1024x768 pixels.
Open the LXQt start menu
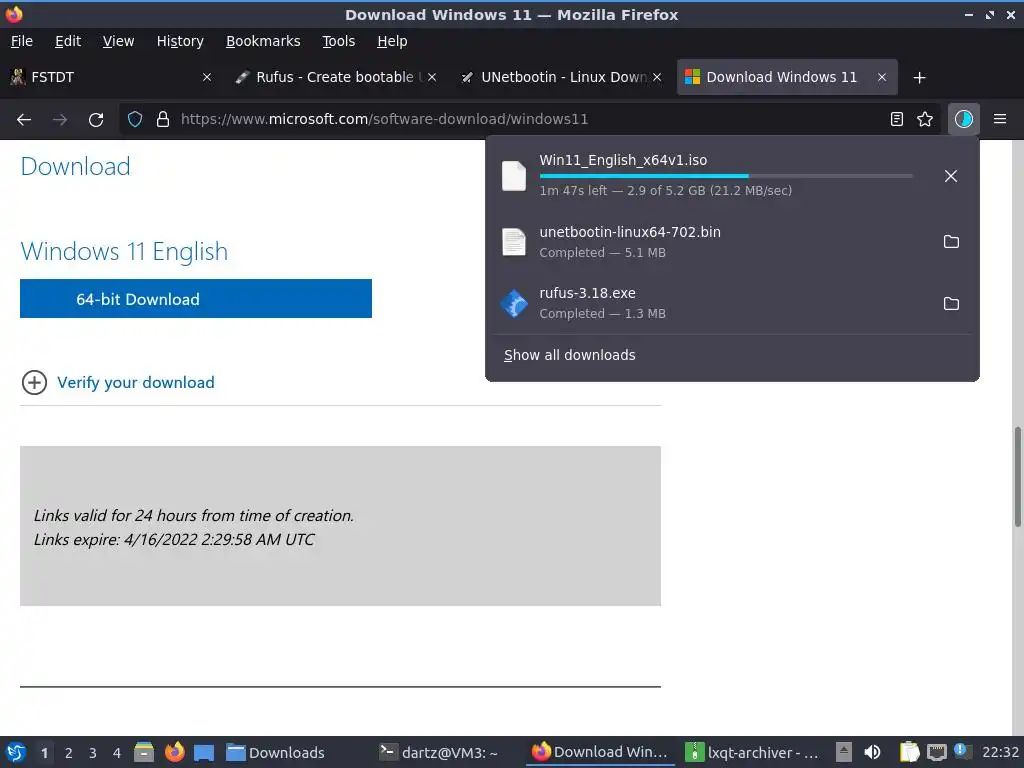click(x=16, y=752)
